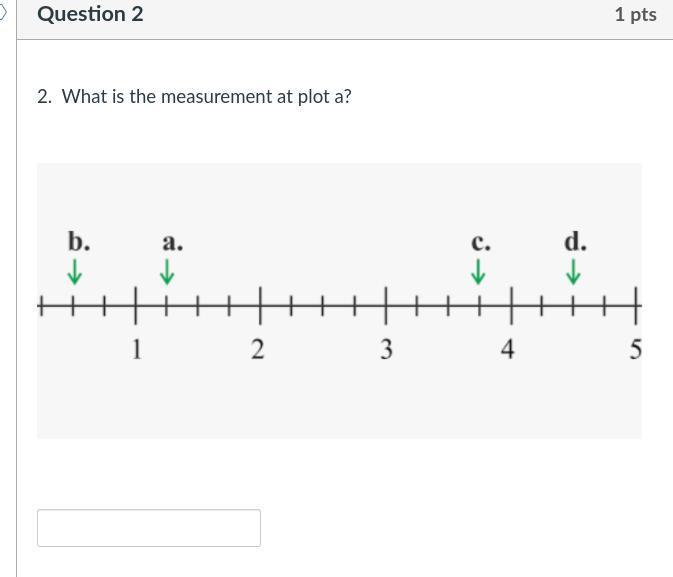The width and height of the screenshot is (673, 577).
Task: Click the number 1 on the number line
Action: [x=137, y=349]
